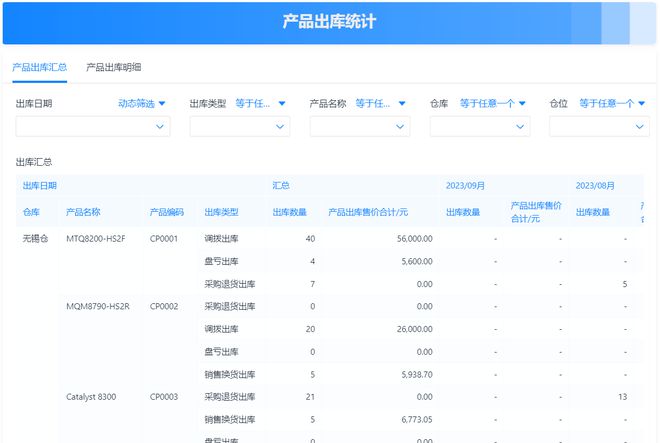Click the 产品出库售价合计/元 header under 汇总
The image size is (660, 443).
coord(368,212)
